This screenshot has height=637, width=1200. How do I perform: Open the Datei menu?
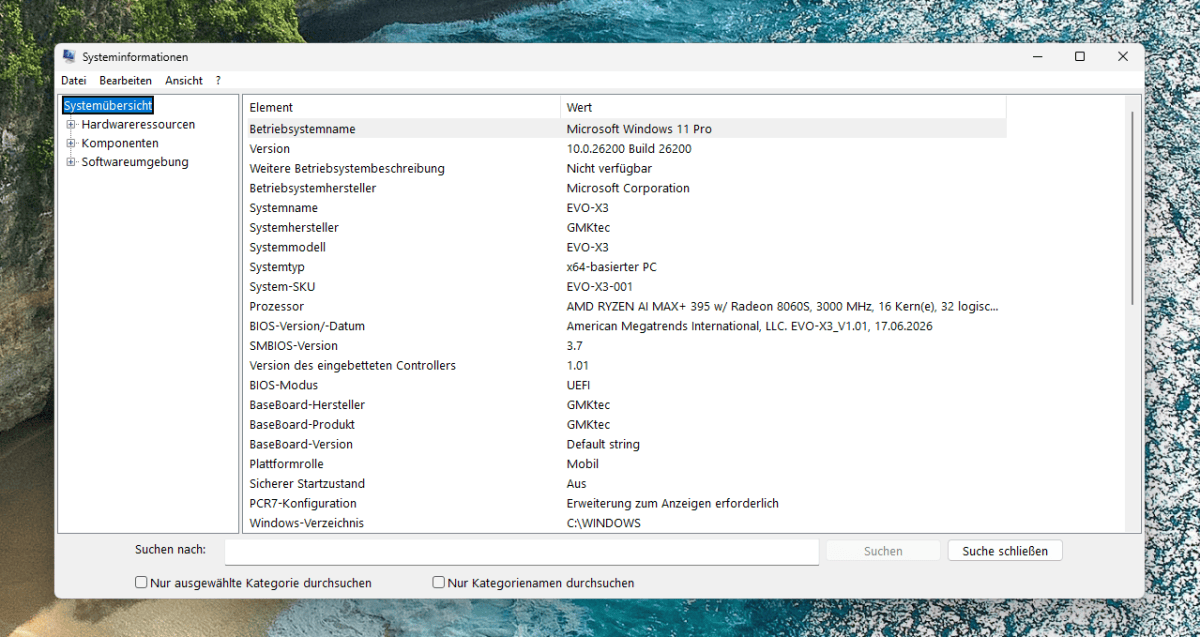(74, 80)
